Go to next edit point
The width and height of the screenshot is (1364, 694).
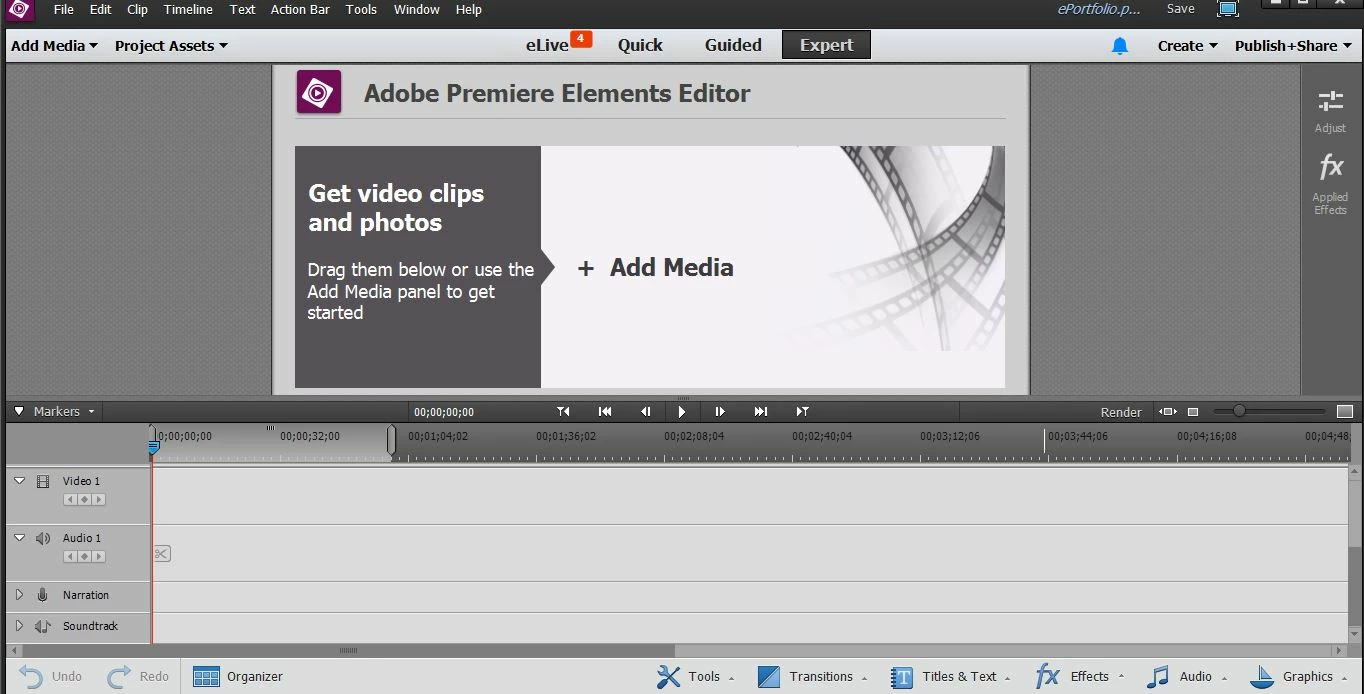pos(802,411)
